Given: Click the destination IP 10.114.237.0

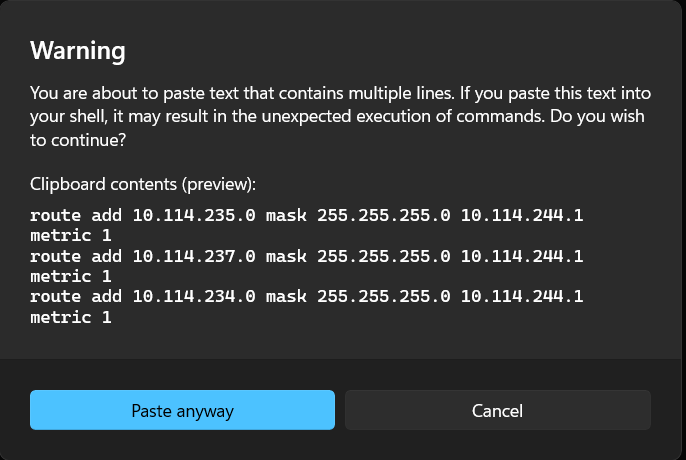Looking at the screenshot, I should (193, 256).
